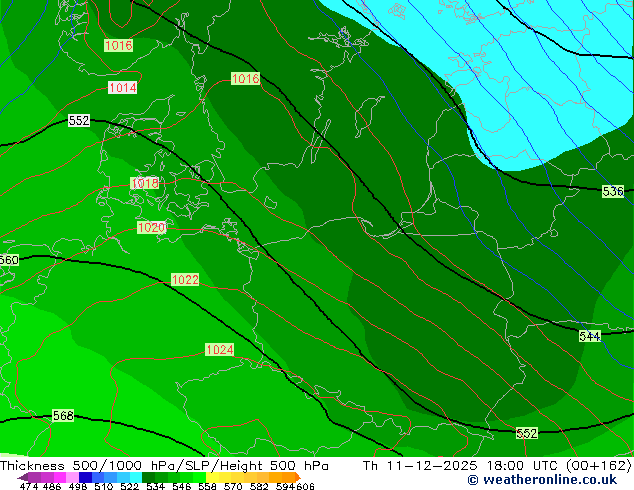Select the 536 height contour label
Image resolution: width=634 pixels, height=490 pixels.
(613, 191)
